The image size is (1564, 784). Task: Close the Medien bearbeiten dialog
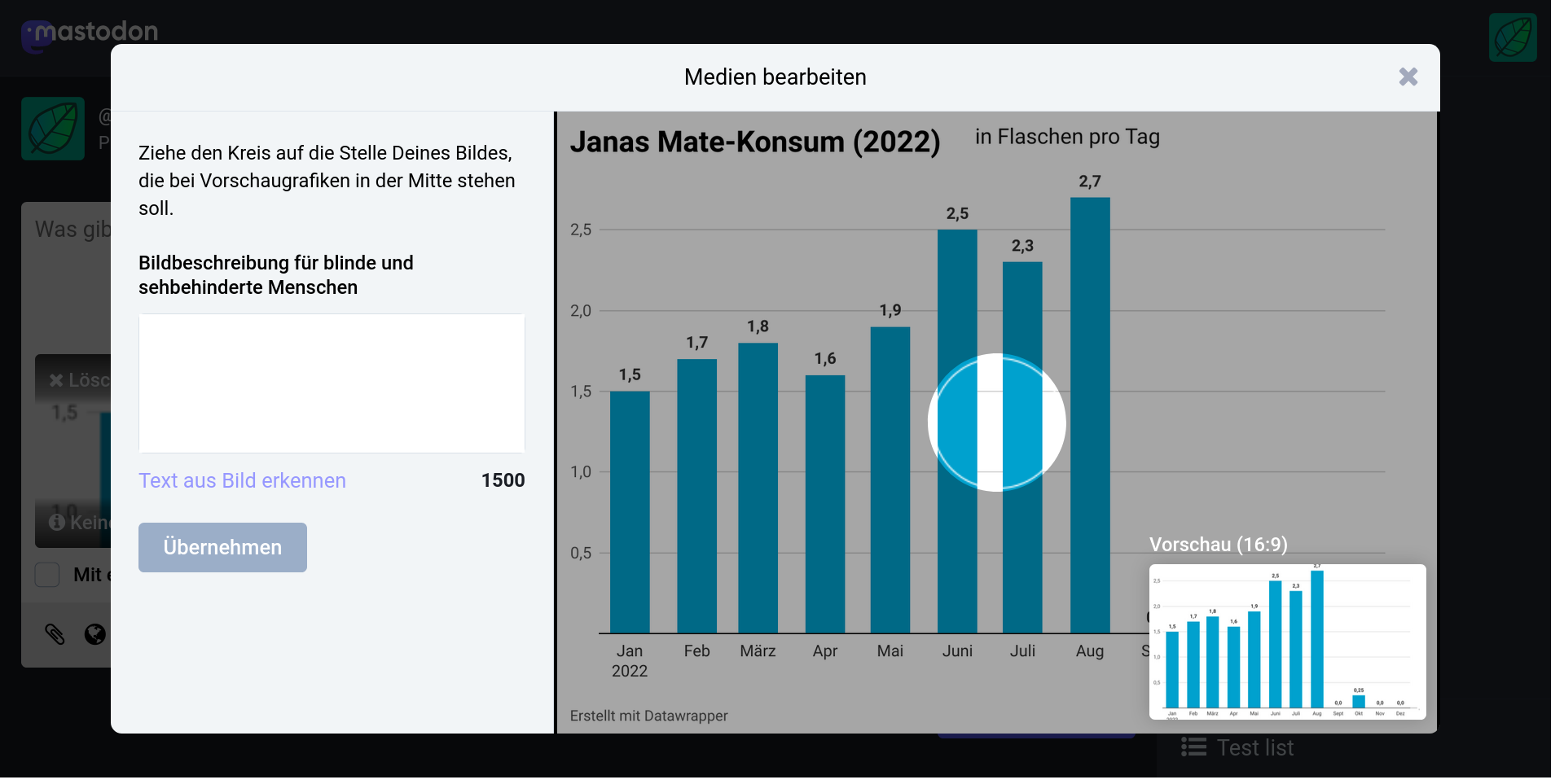[1408, 77]
